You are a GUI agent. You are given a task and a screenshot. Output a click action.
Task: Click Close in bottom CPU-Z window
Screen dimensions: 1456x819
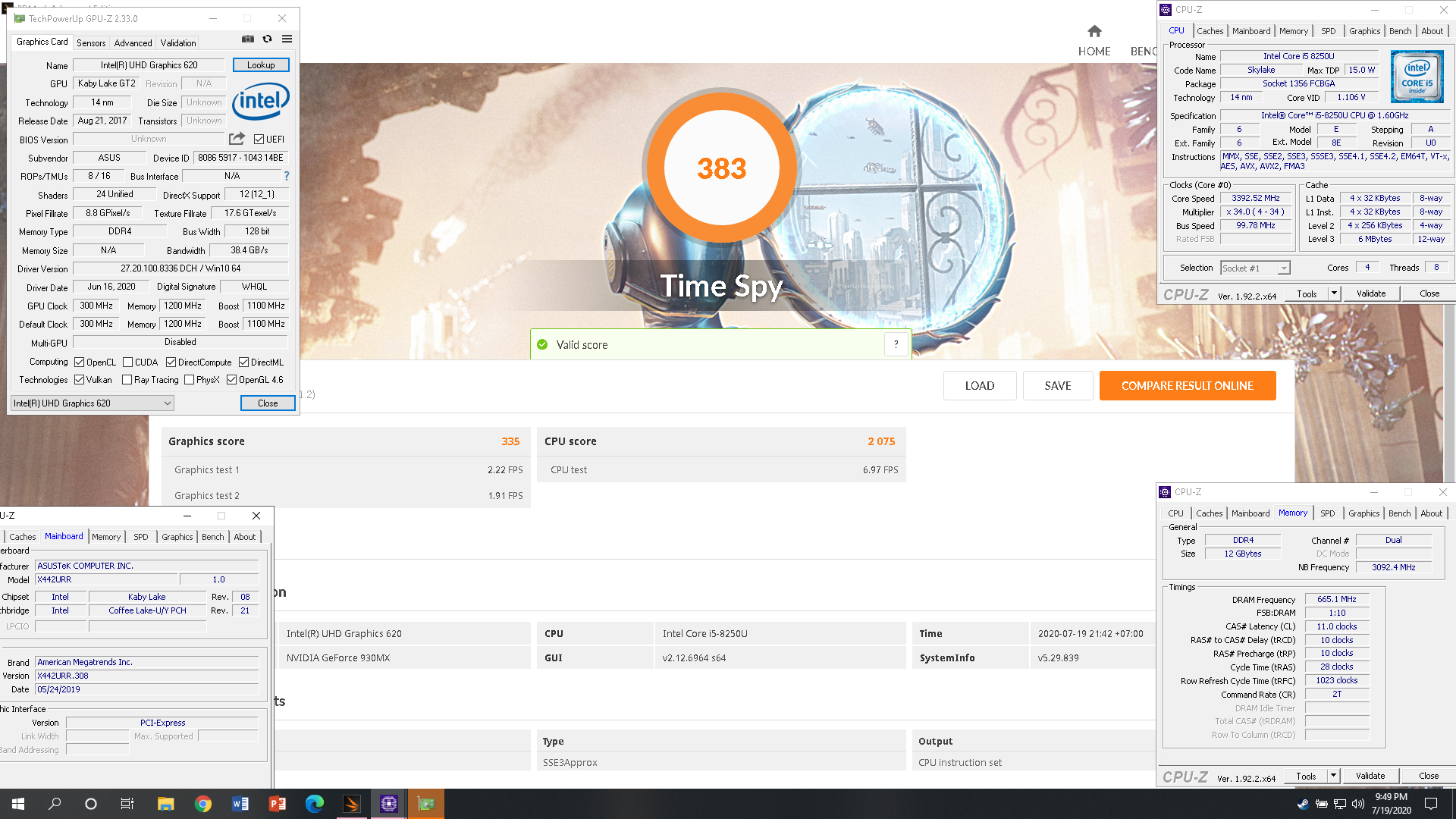(x=1429, y=776)
